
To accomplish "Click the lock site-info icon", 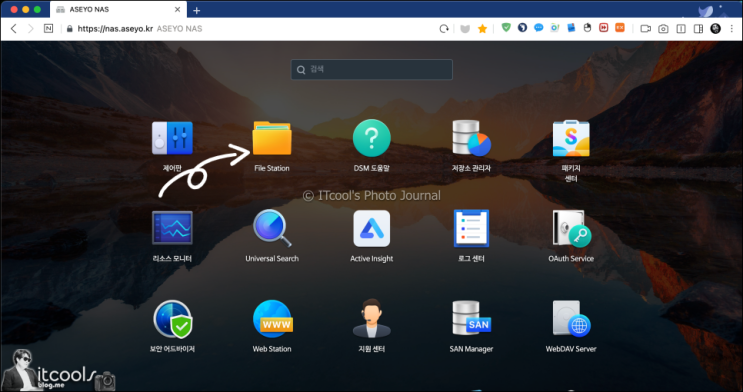I will coord(70,28).
